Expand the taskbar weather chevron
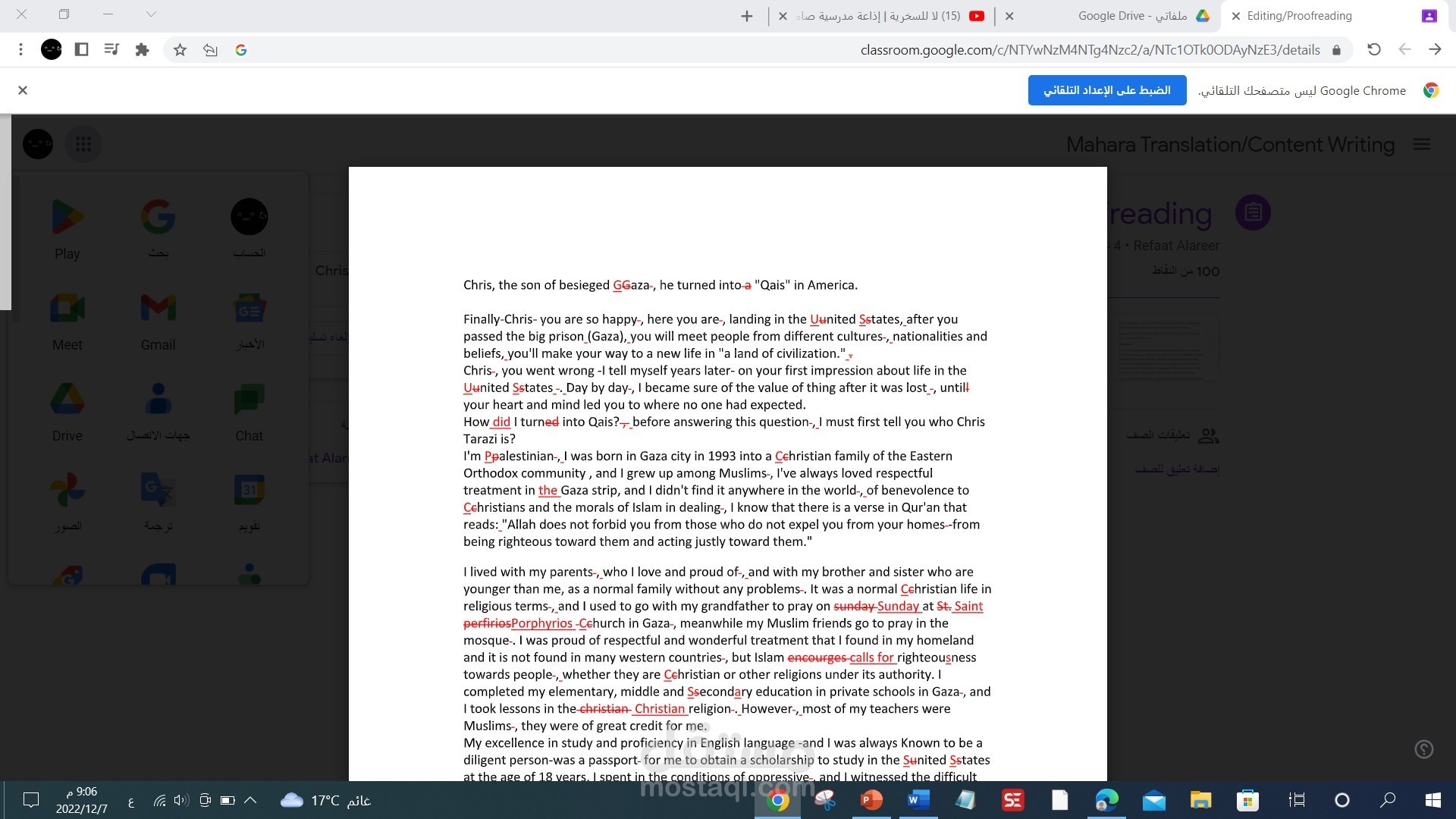 pos(250,800)
